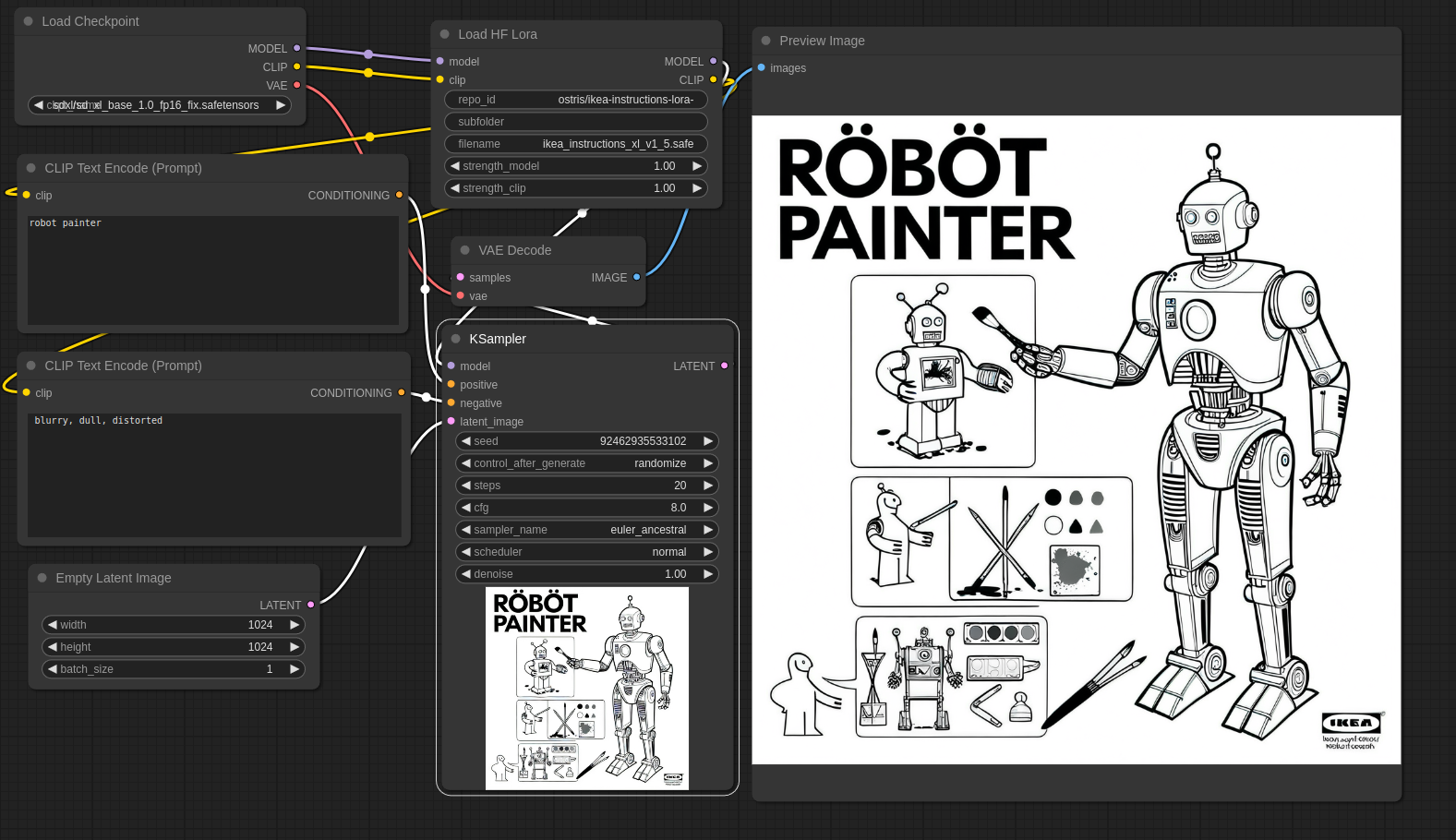Click the IMAGE output socket on VAE Decode
This screenshot has width=1456, height=840.
pyautogui.click(x=637, y=277)
